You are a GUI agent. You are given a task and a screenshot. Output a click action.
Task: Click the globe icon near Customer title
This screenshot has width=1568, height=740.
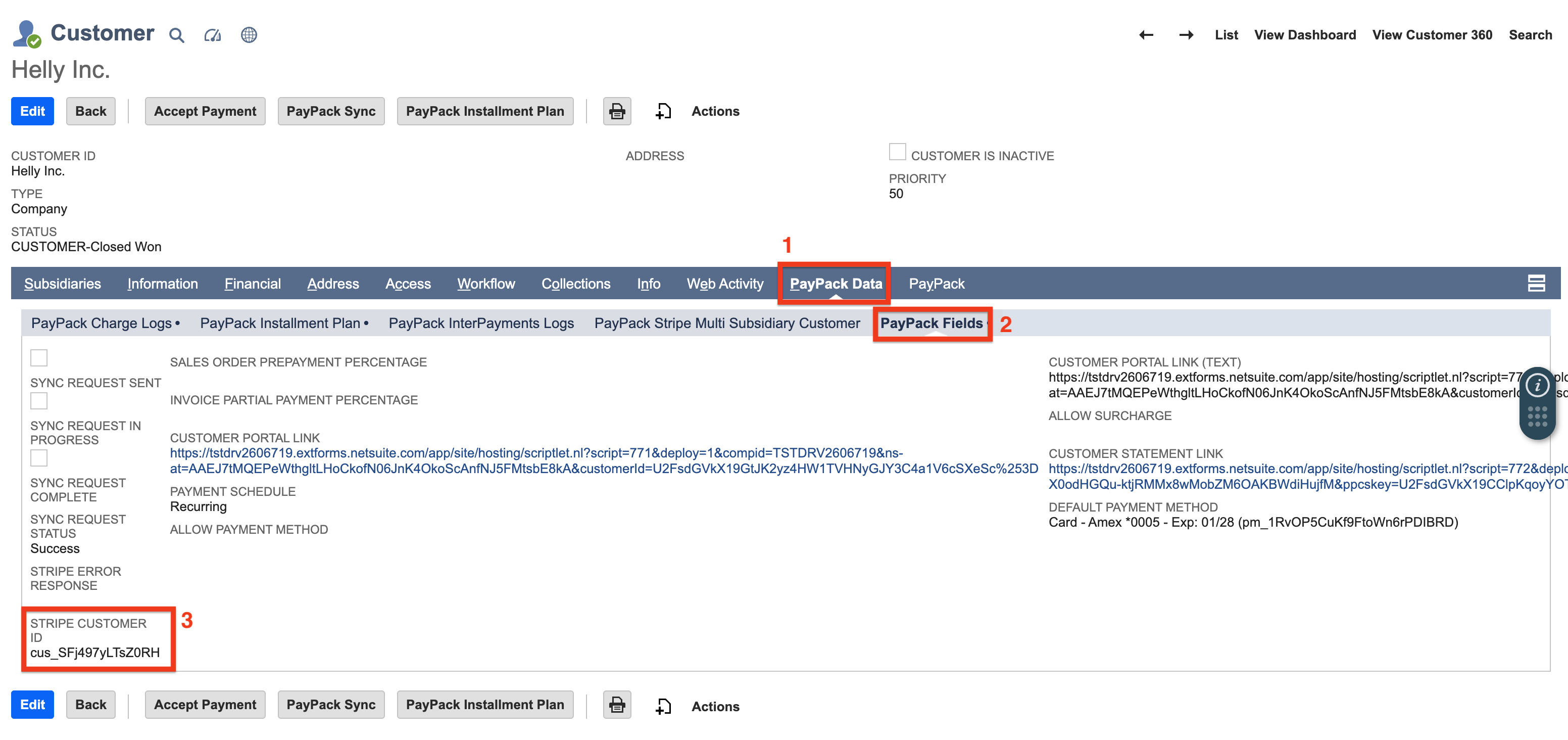249,35
